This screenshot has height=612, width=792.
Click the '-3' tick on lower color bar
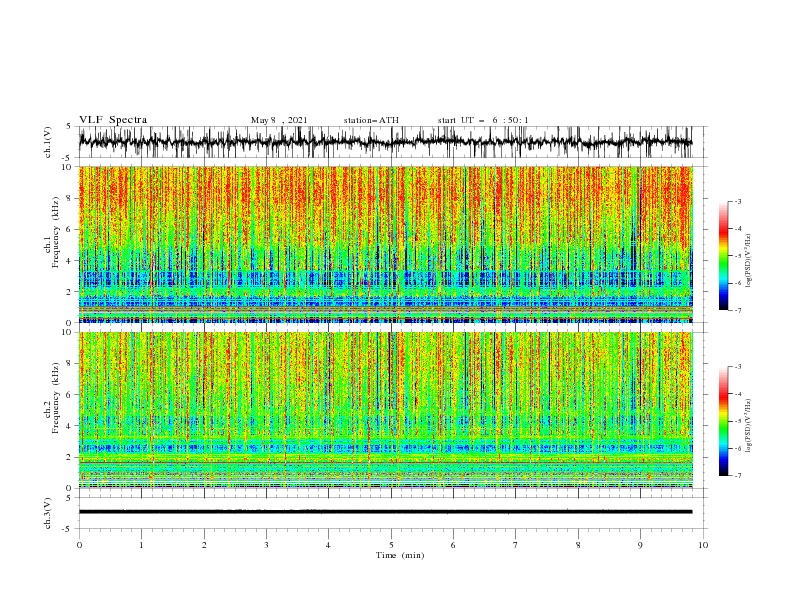coord(738,367)
